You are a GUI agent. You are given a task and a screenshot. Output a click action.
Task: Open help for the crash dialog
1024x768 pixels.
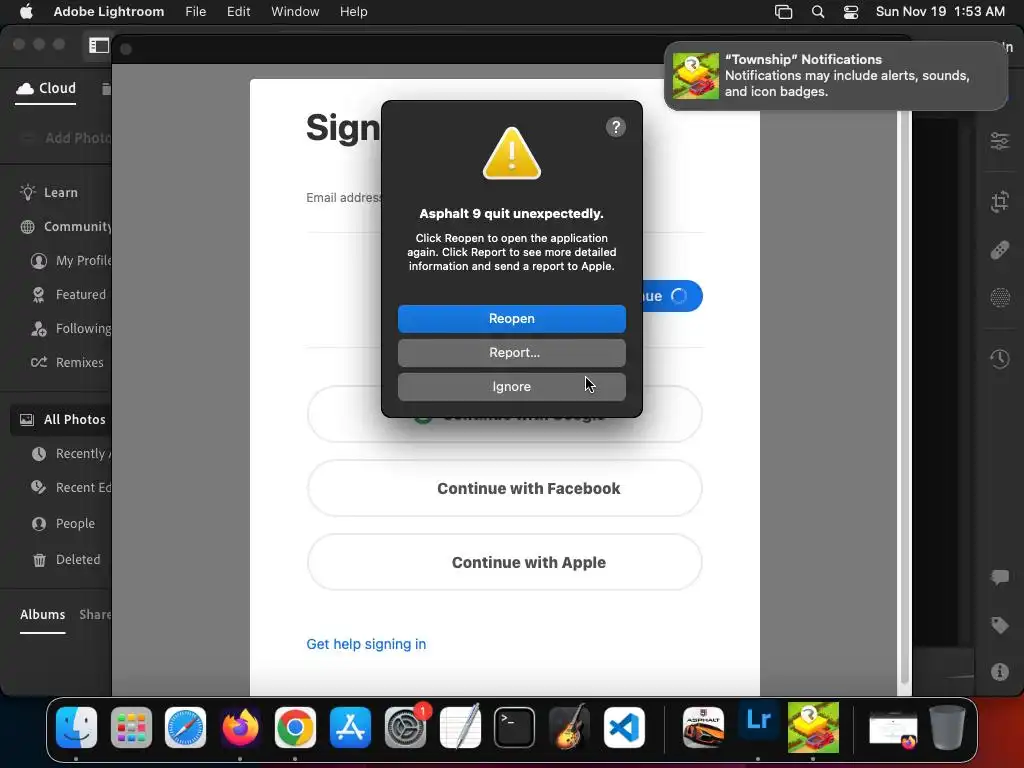615,127
